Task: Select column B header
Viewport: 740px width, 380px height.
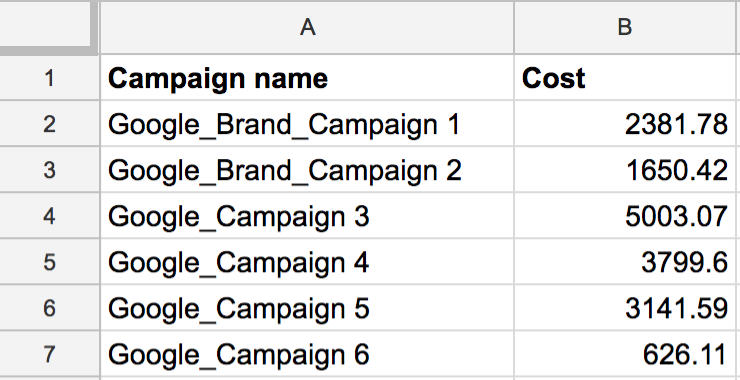Action: click(625, 27)
